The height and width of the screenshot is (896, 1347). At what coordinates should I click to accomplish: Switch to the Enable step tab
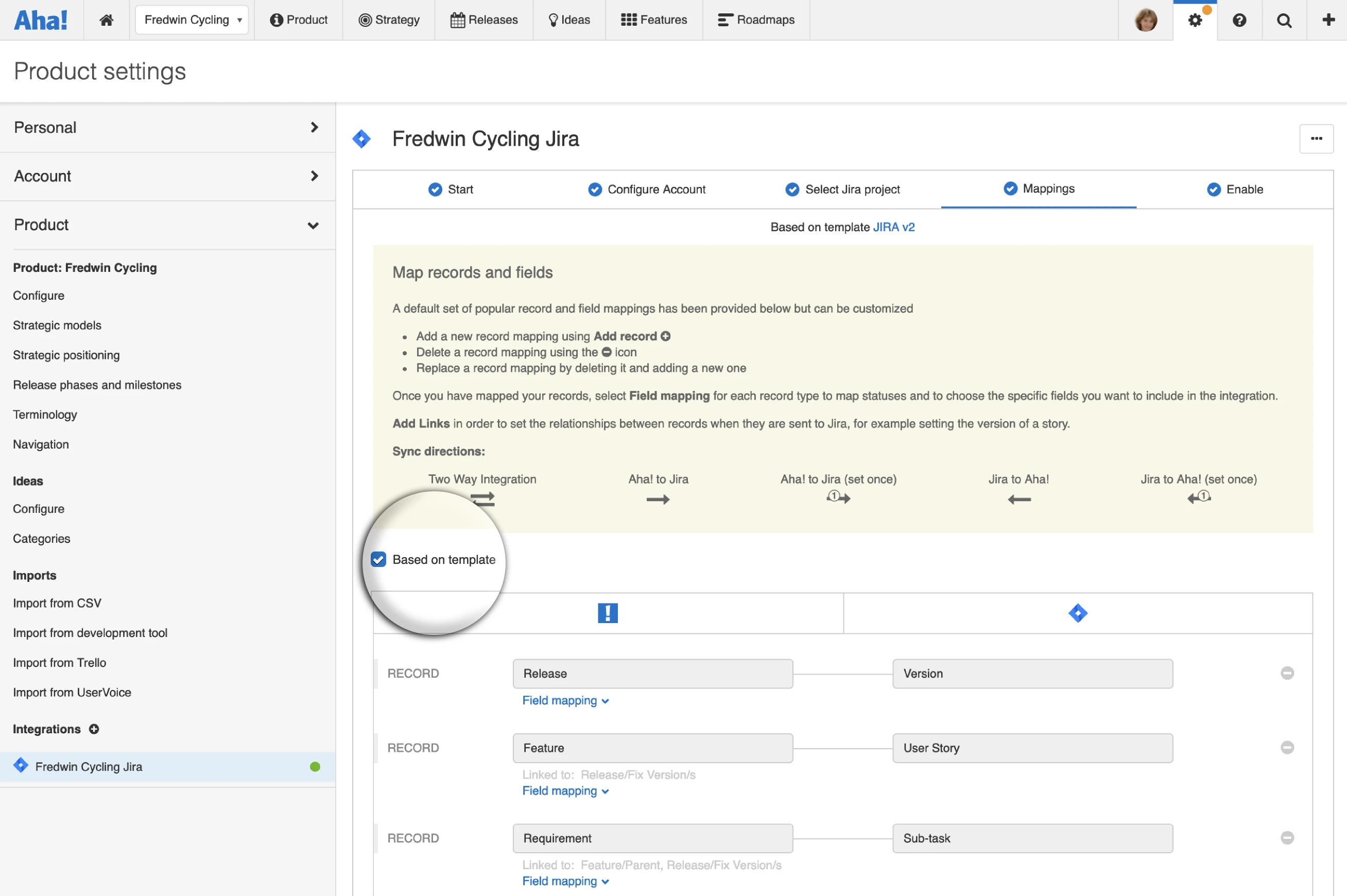1234,189
